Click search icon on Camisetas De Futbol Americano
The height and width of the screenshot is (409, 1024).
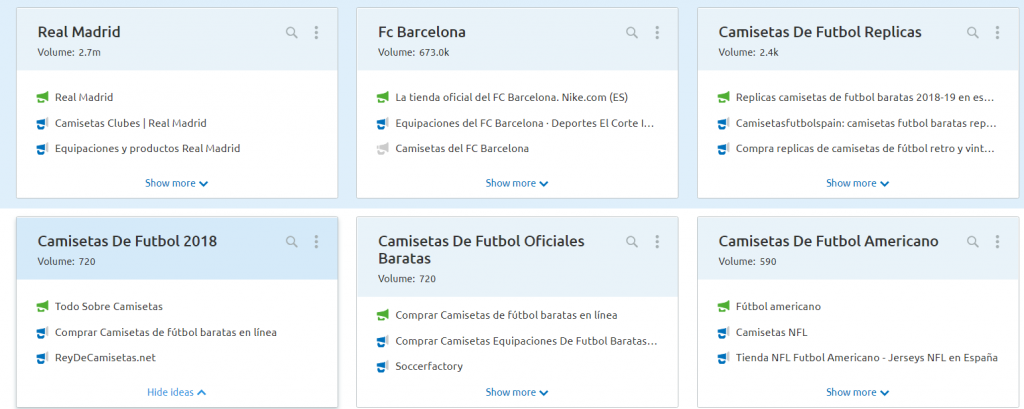pos(972,242)
